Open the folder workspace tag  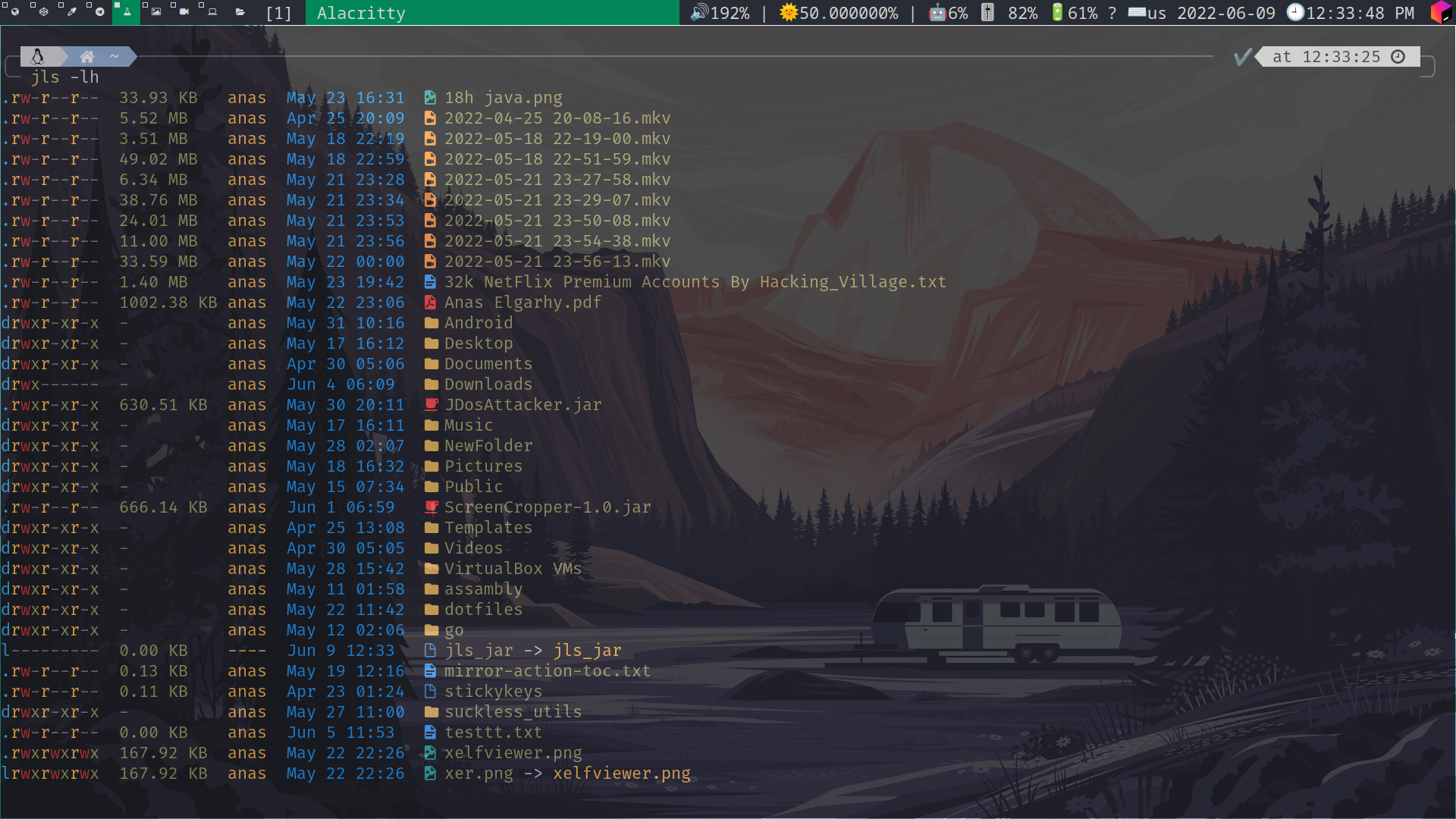[x=240, y=12]
